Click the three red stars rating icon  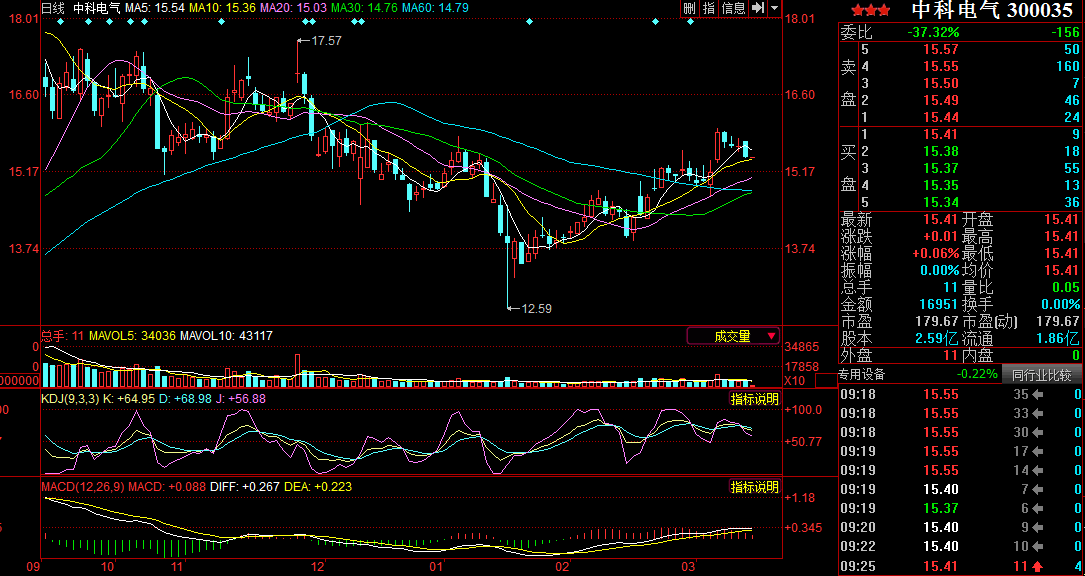coord(864,10)
